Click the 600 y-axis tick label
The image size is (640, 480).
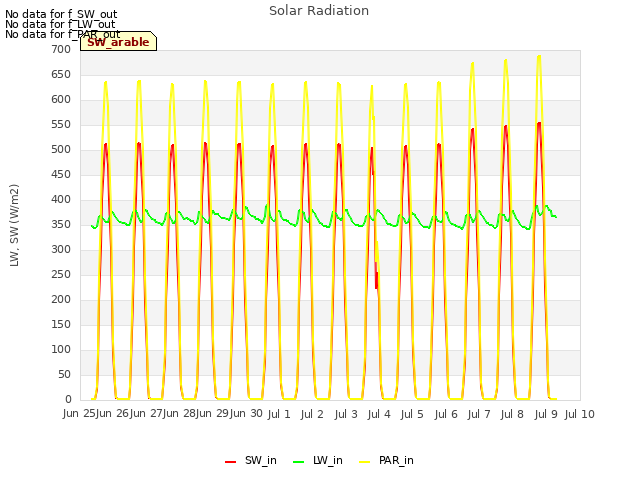[61, 100]
